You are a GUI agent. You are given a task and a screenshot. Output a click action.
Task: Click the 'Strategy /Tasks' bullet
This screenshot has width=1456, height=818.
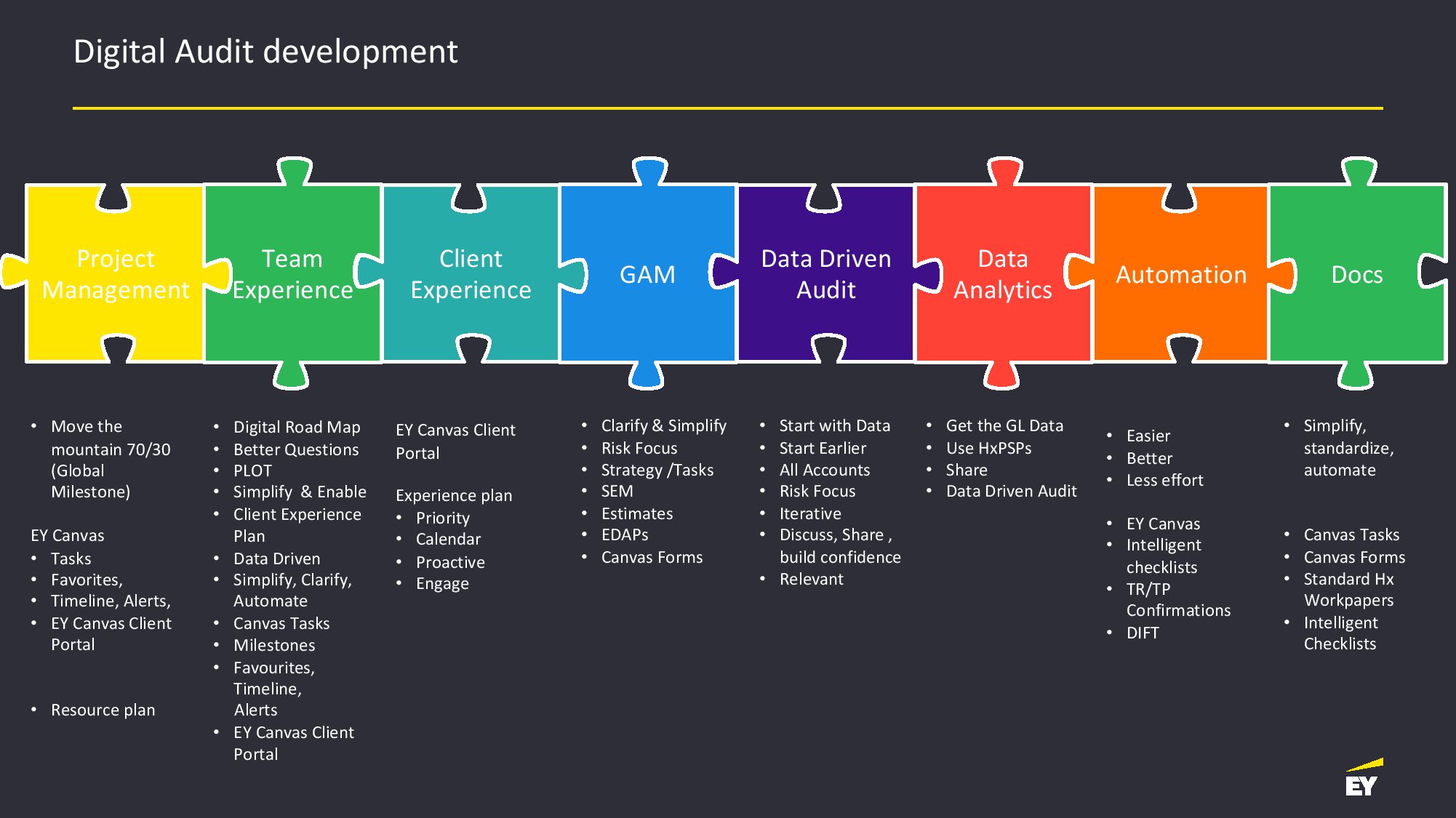657,470
